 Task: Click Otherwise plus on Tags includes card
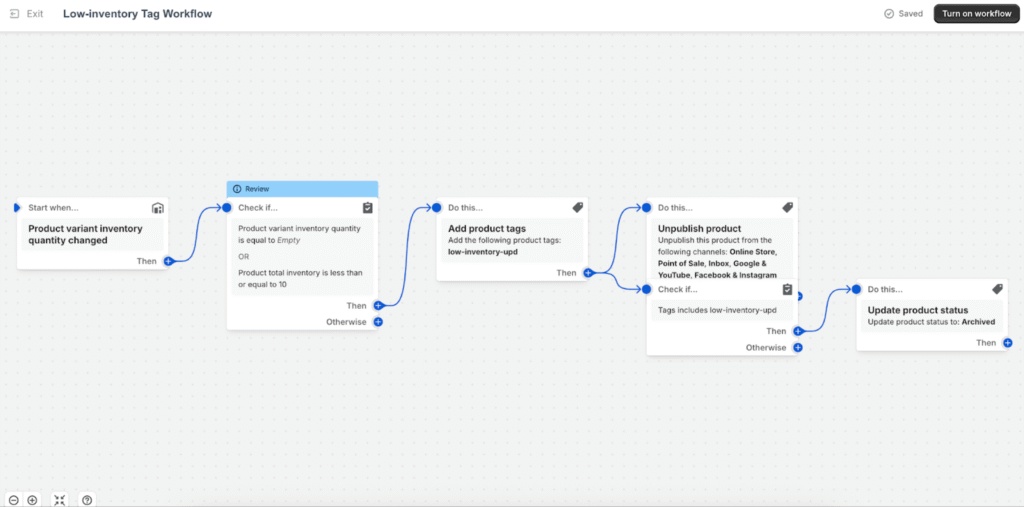(798, 348)
